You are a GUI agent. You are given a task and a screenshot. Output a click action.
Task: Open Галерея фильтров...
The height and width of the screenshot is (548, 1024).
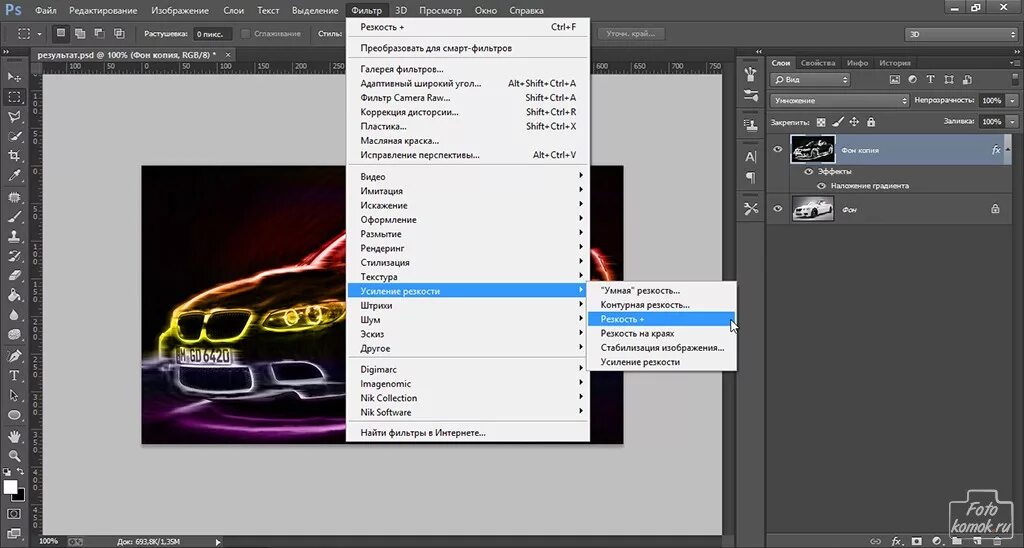pyautogui.click(x=468, y=69)
